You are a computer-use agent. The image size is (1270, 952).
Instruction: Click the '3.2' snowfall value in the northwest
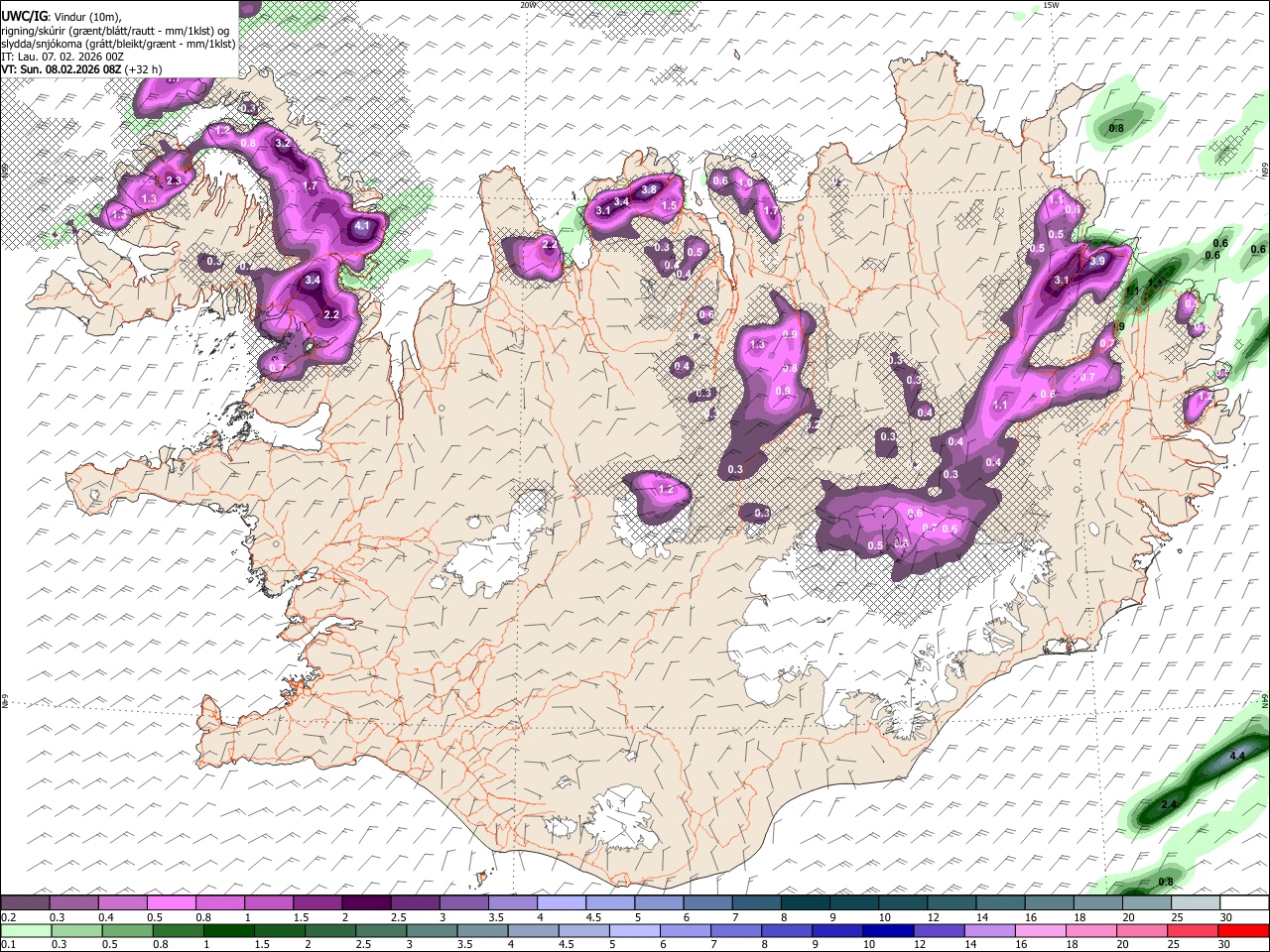point(283,143)
